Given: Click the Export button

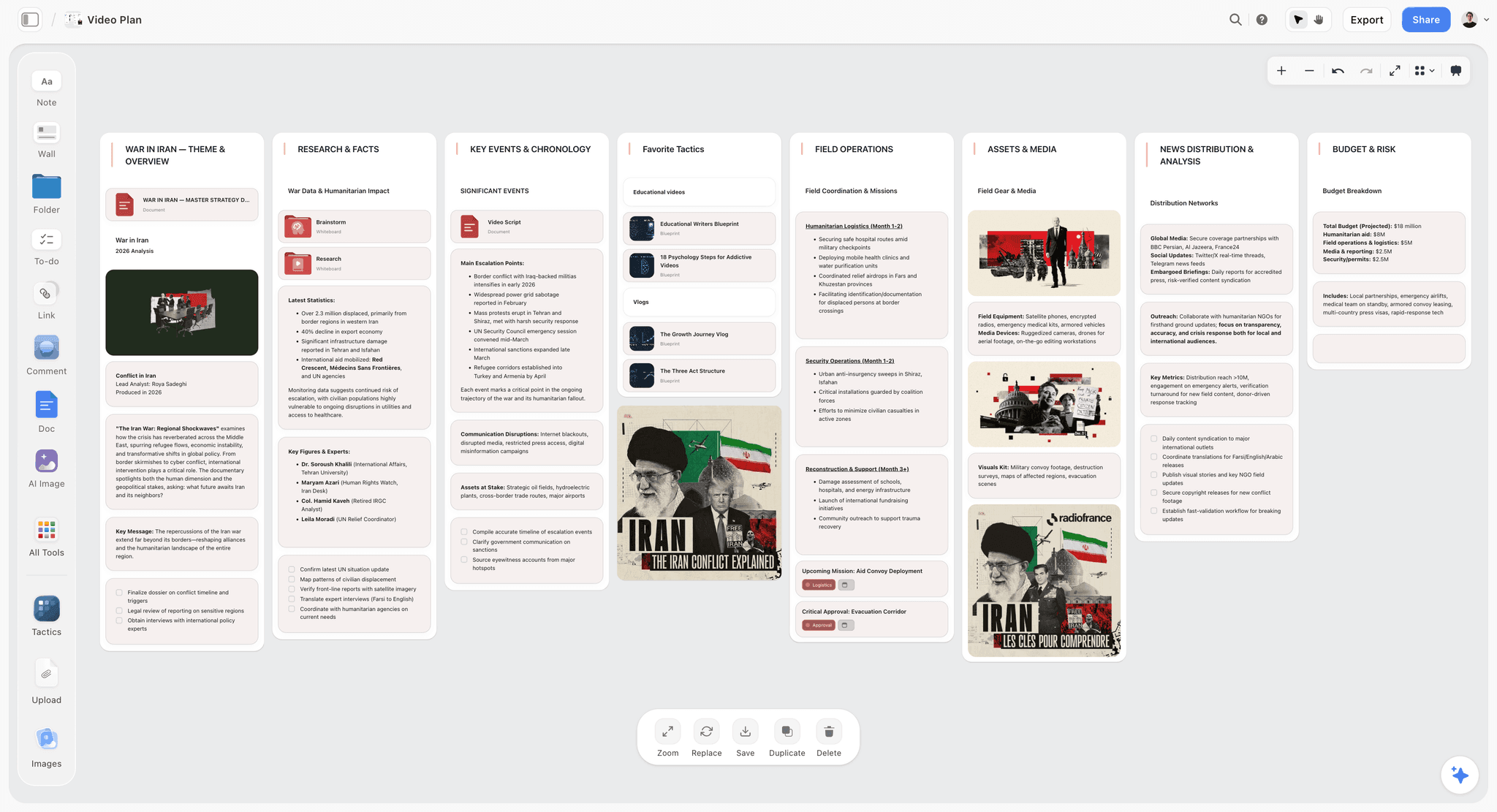Looking at the screenshot, I should [x=1366, y=20].
